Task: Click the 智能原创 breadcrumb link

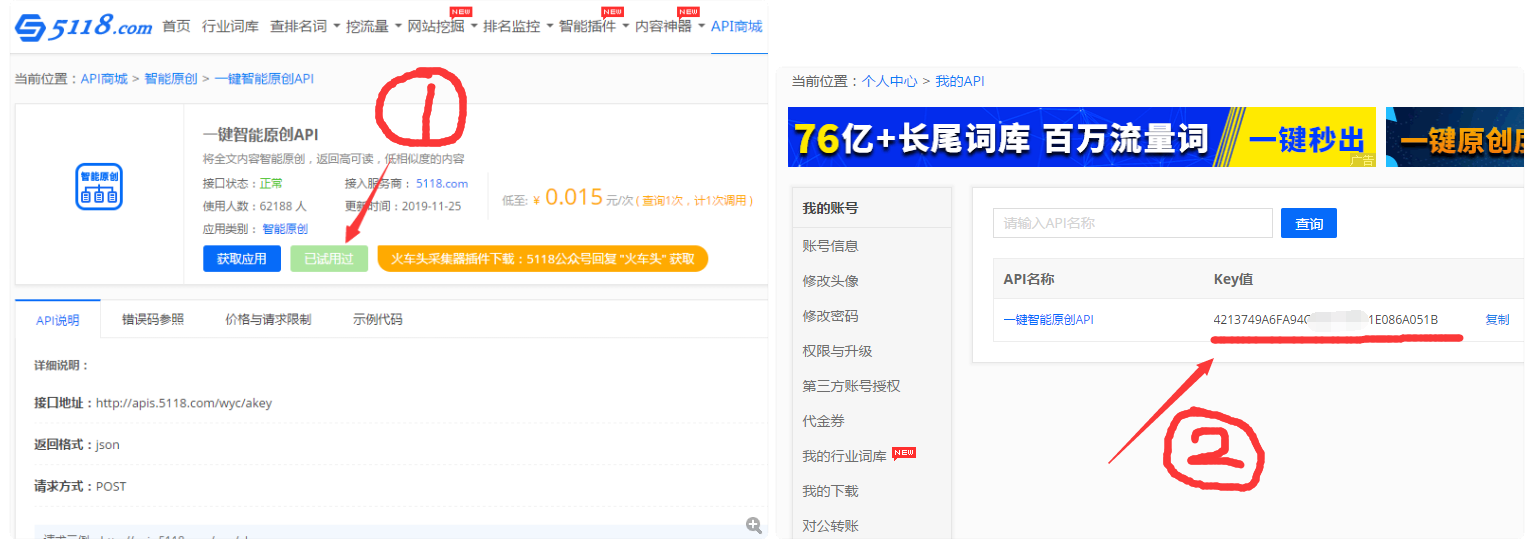Action: point(170,78)
